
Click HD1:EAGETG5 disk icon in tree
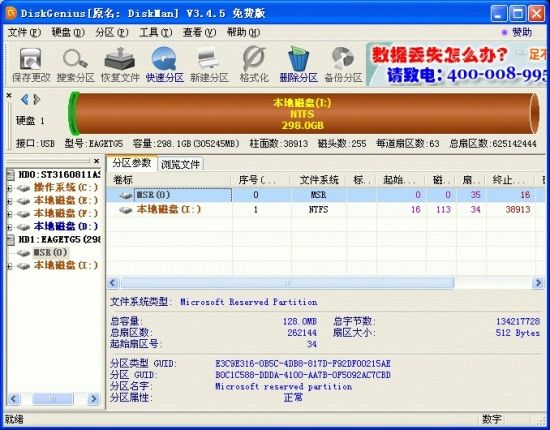tap(11, 240)
